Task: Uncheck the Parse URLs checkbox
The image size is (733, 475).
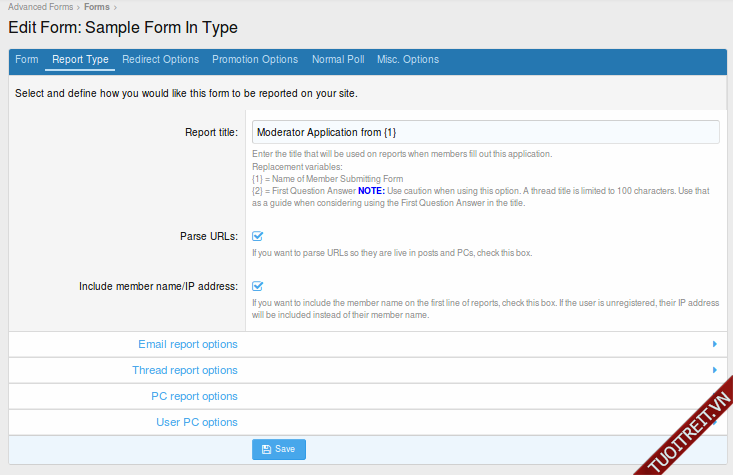Action: 257,237
